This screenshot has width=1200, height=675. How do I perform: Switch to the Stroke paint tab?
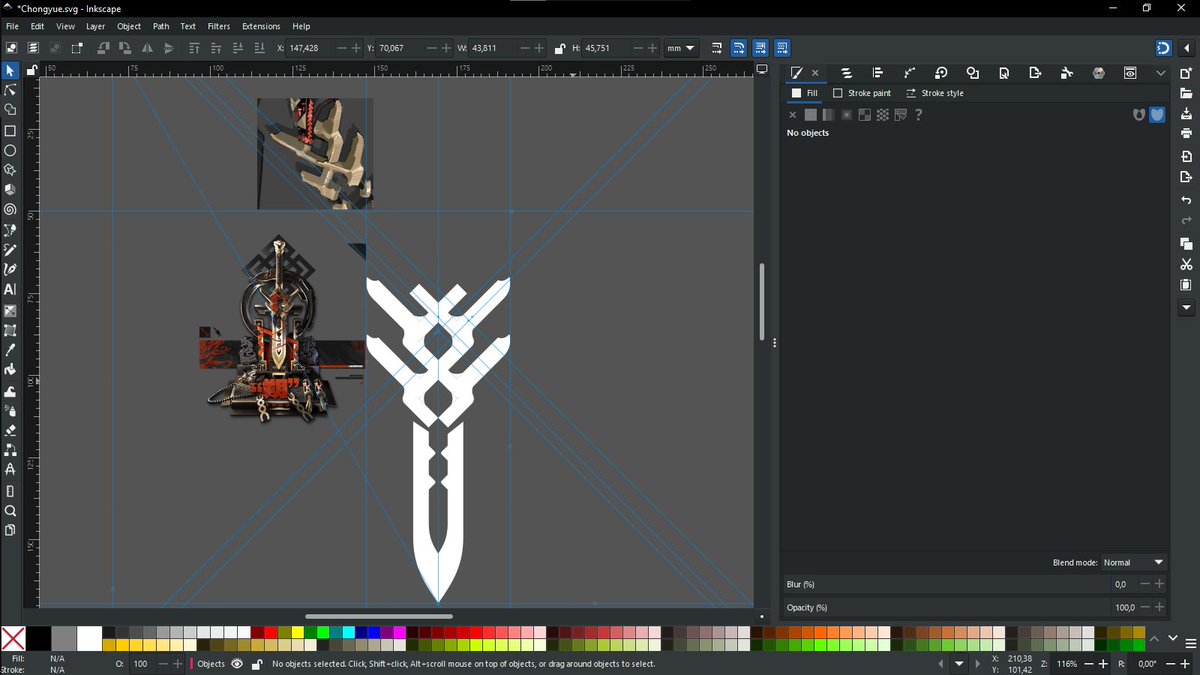(862, 93)
